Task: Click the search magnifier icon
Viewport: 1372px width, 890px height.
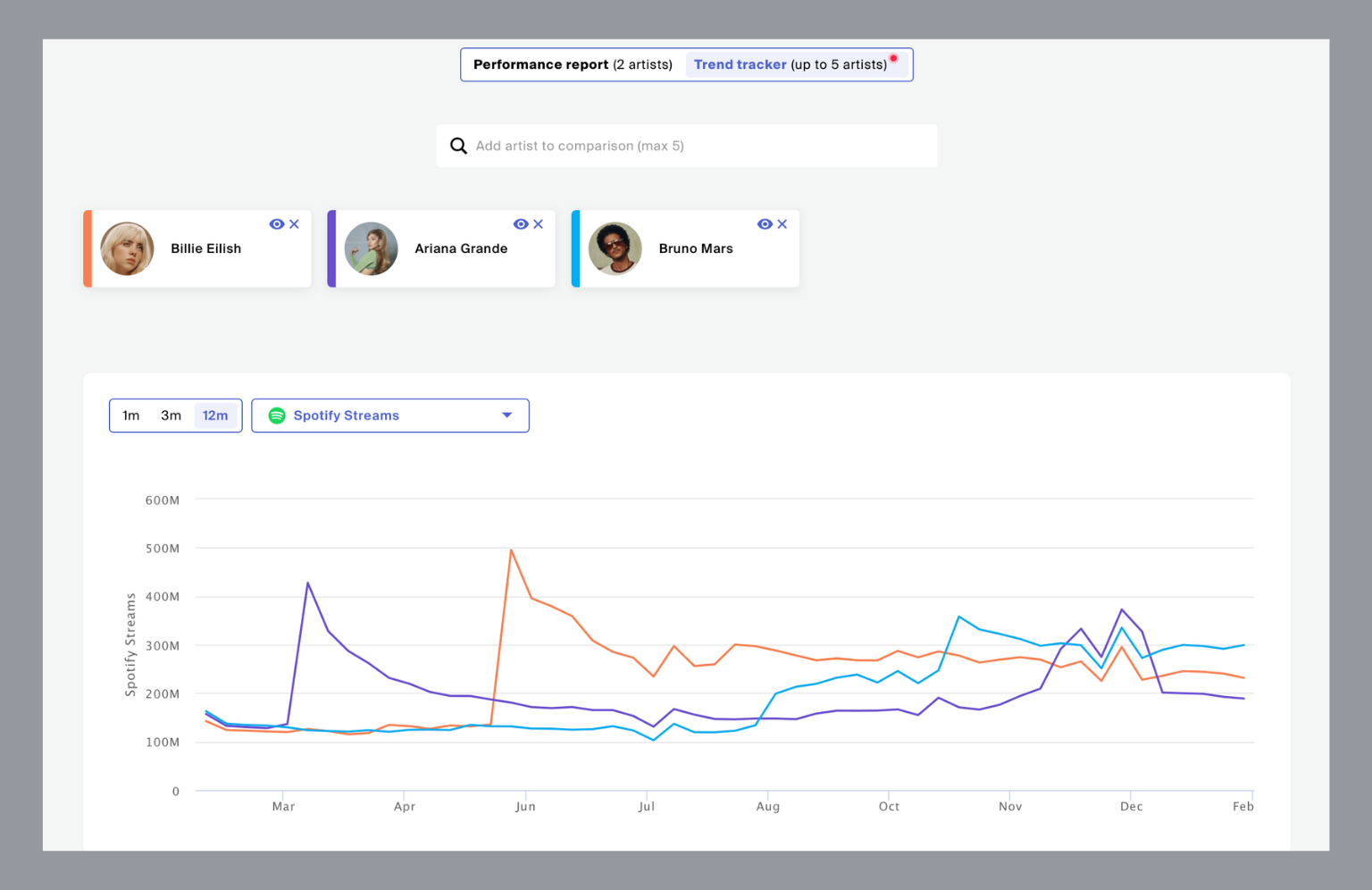Action: (458, 146)
